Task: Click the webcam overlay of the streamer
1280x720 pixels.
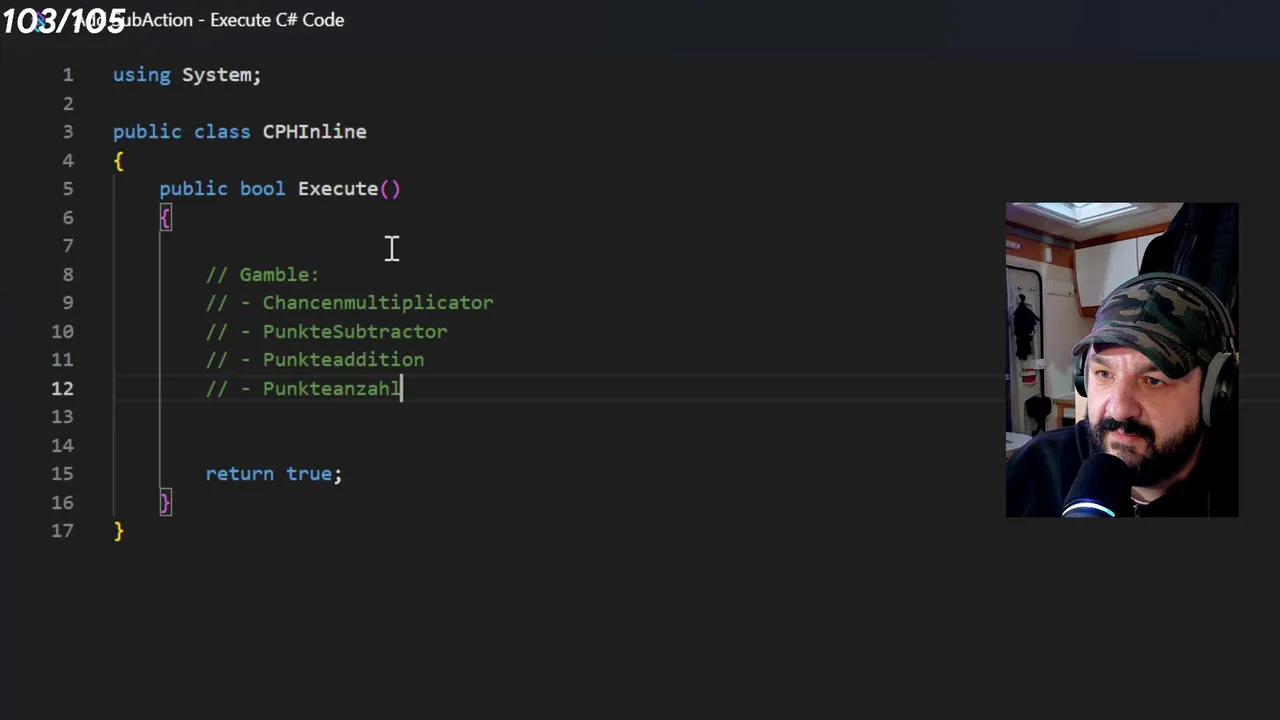Action: point(1122,360)
